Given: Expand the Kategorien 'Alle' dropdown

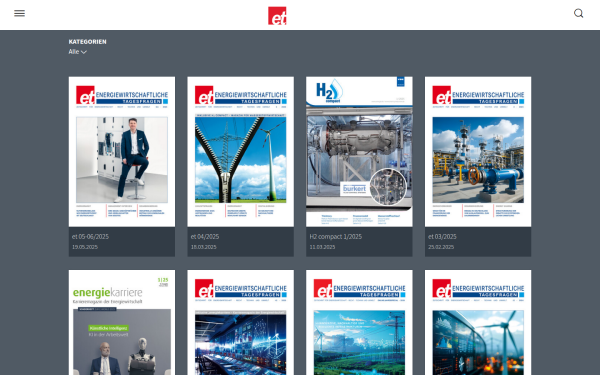Looking at the screenshot, I should (78, 52).
